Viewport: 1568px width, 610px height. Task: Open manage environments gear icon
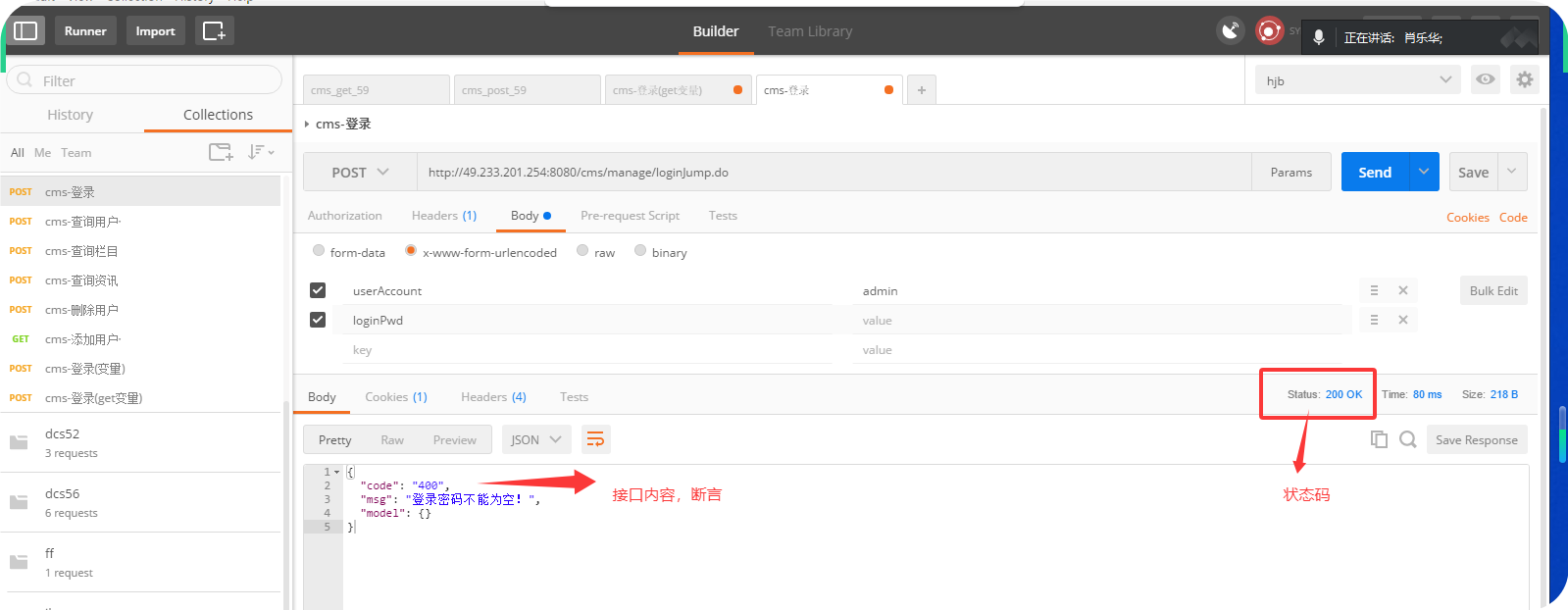pos(1524,79)
